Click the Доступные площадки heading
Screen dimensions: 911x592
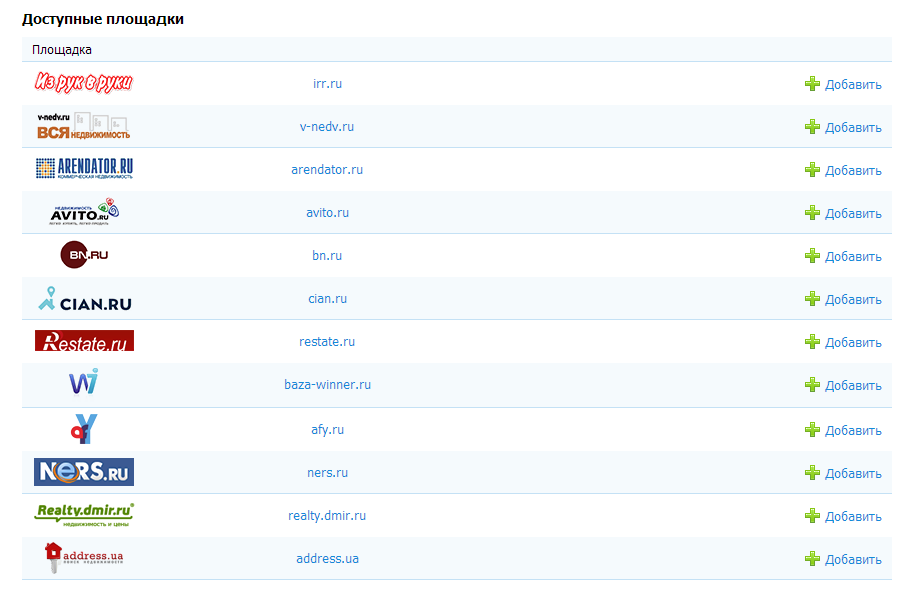103,19
